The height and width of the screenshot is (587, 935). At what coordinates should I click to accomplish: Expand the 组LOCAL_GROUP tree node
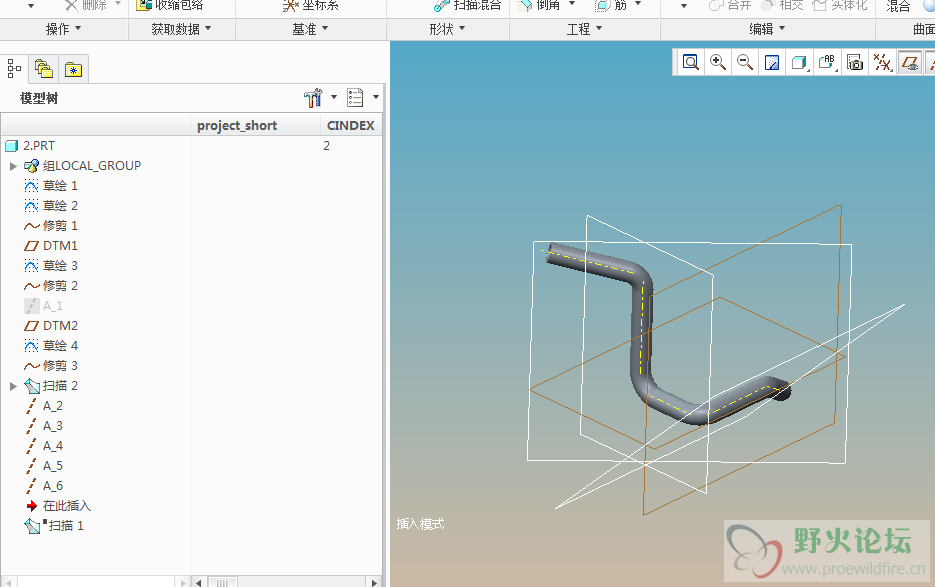pyautogui.click(x=13, y=166)
